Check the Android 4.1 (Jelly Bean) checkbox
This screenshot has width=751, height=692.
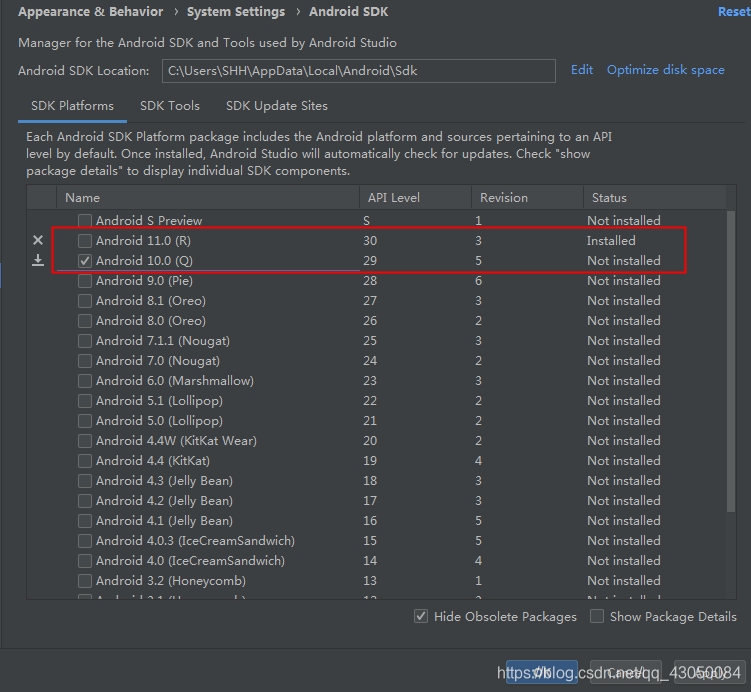tap(85, 521)
